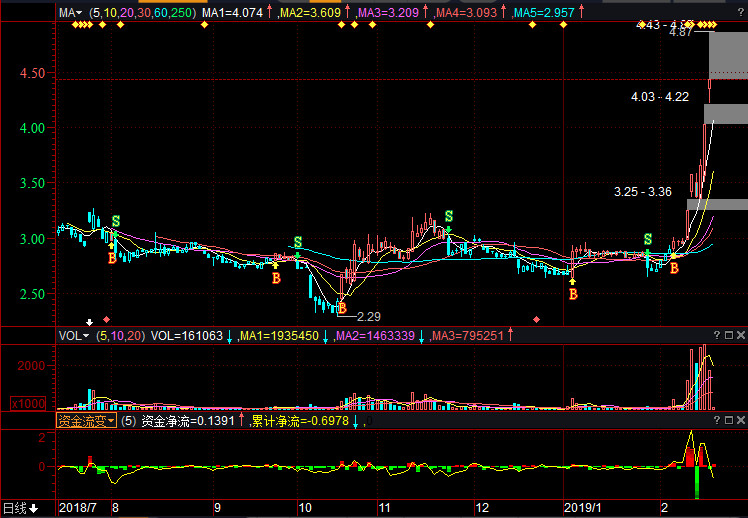Maximize the VOL sub-chart panel
Screen dimensions: 748x518
[729, 335]
